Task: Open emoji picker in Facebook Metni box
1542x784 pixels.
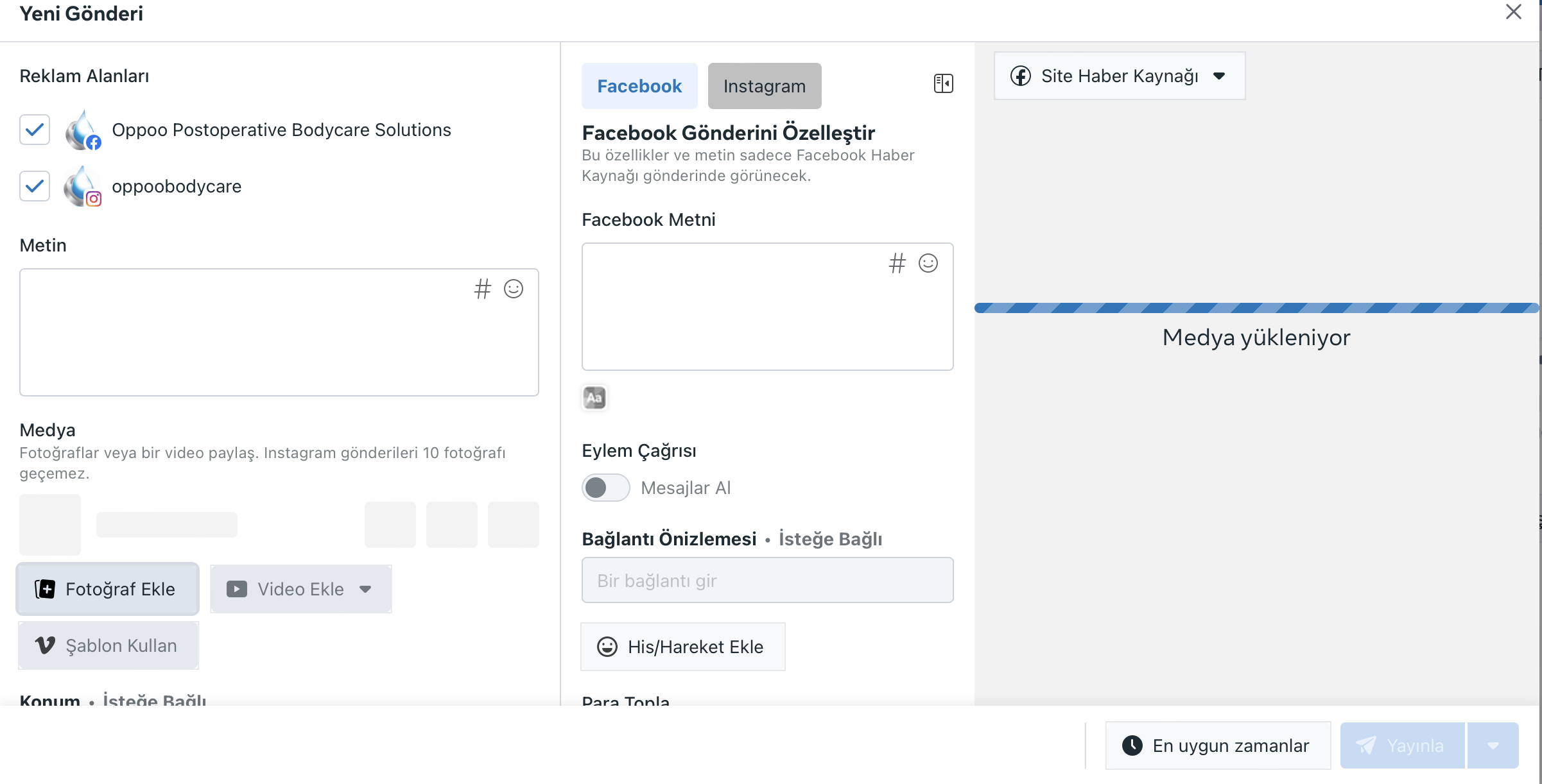Action: coord(928,263)
